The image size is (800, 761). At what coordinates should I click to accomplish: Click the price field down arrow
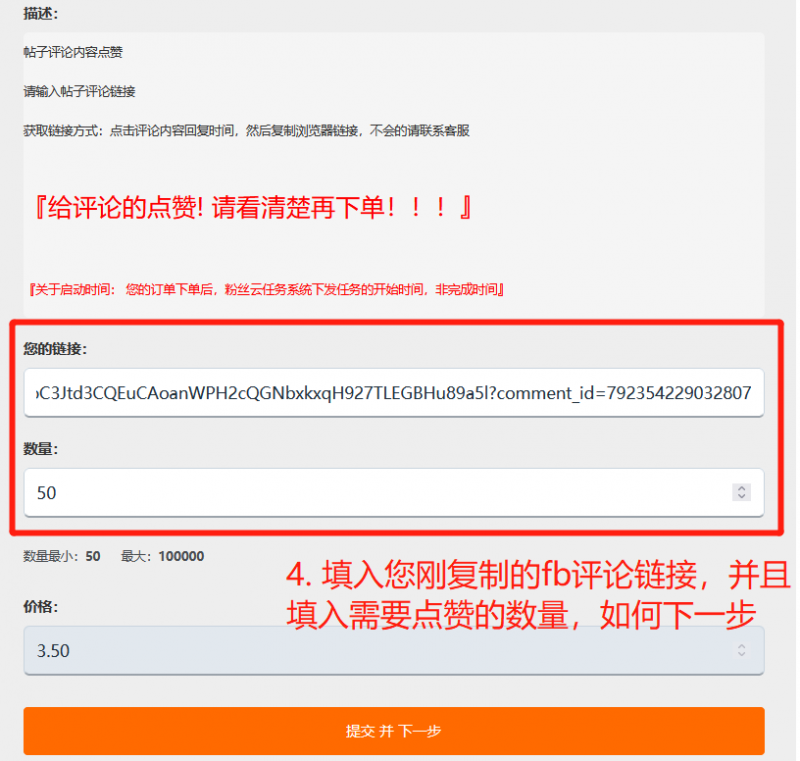741,654
